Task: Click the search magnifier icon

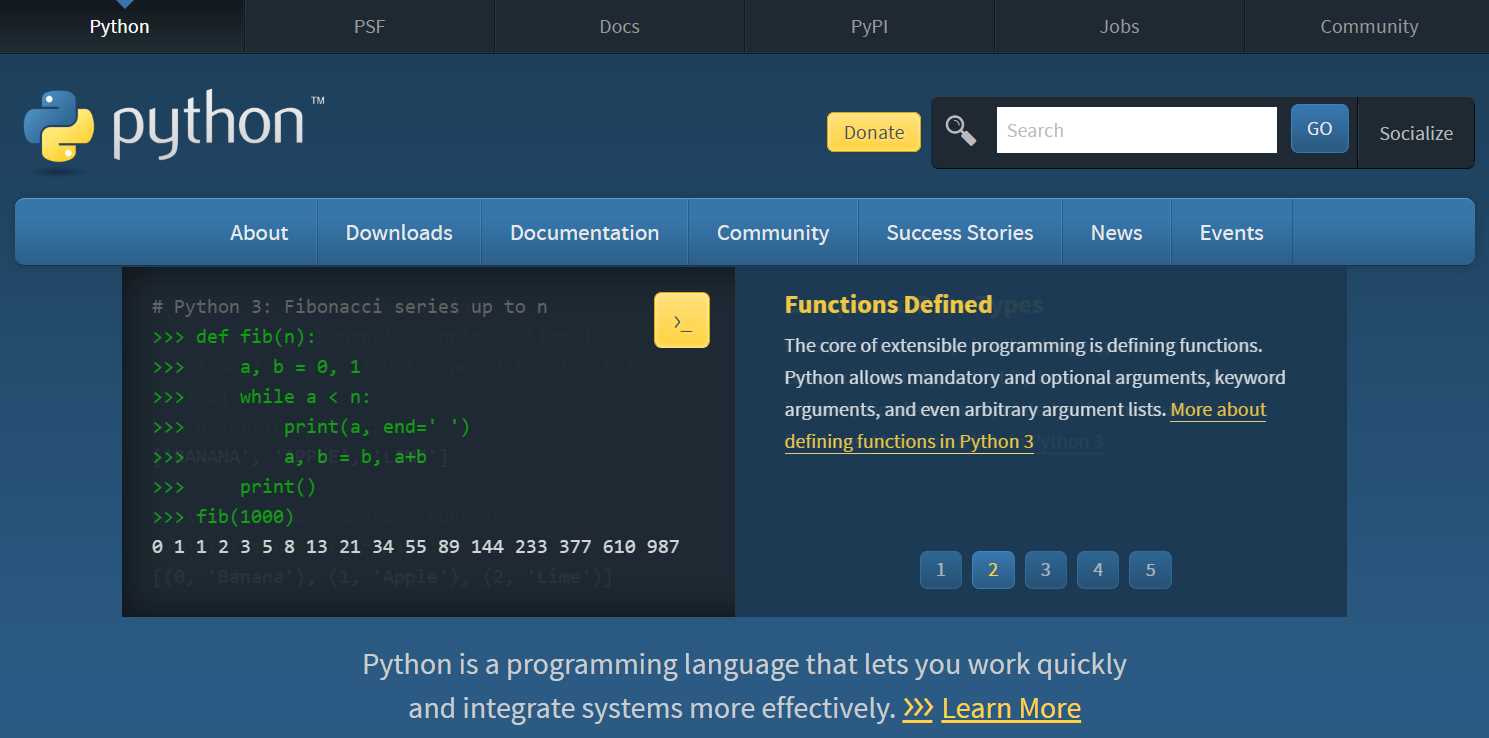Action: tap(960, 130)
